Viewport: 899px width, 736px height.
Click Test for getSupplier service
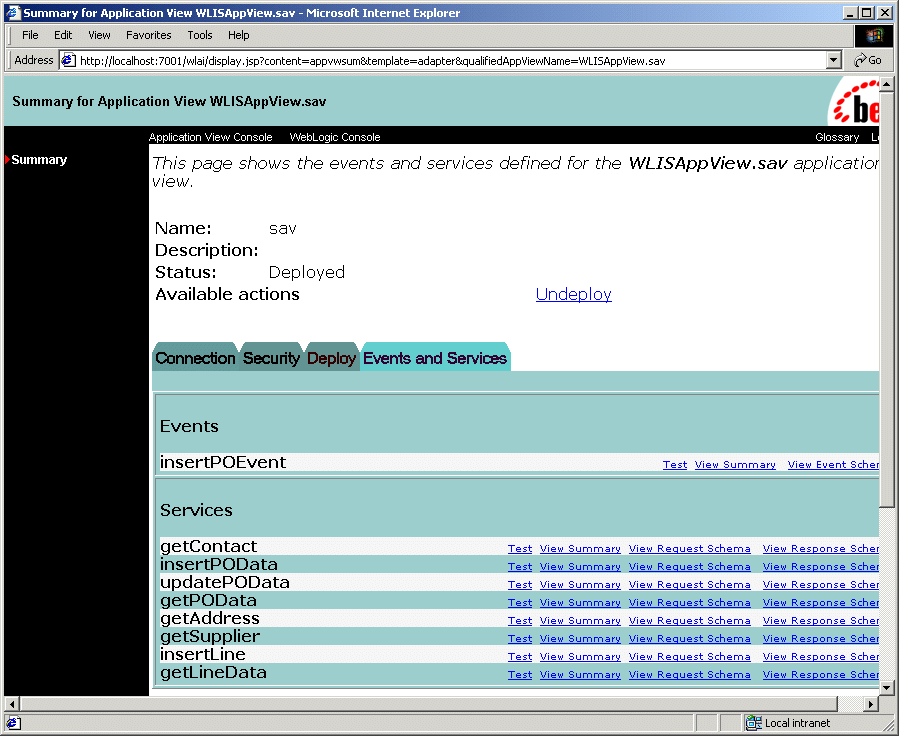(x=520, y=639)
